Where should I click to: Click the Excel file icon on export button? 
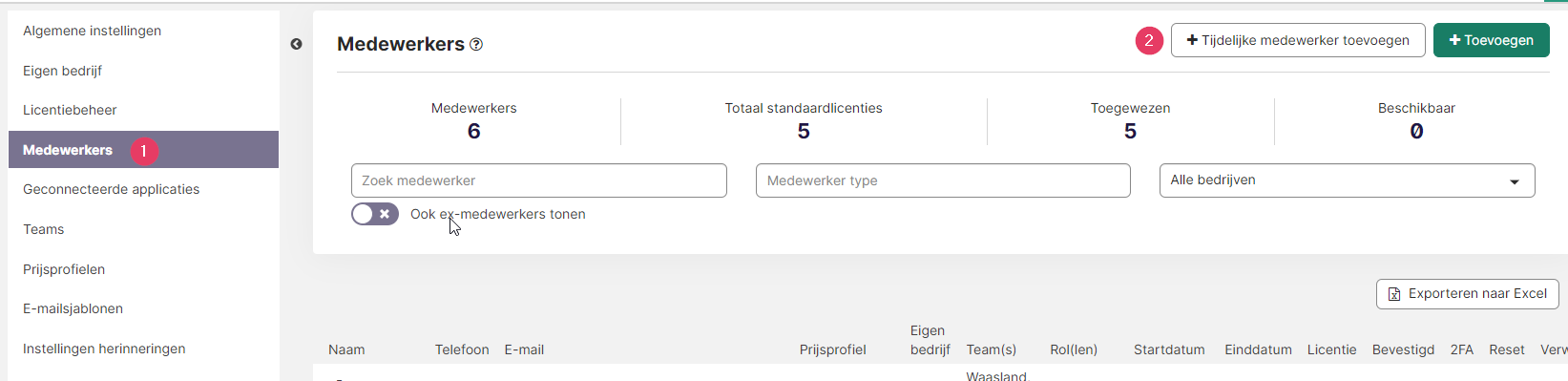click(x=1394, y=294)
